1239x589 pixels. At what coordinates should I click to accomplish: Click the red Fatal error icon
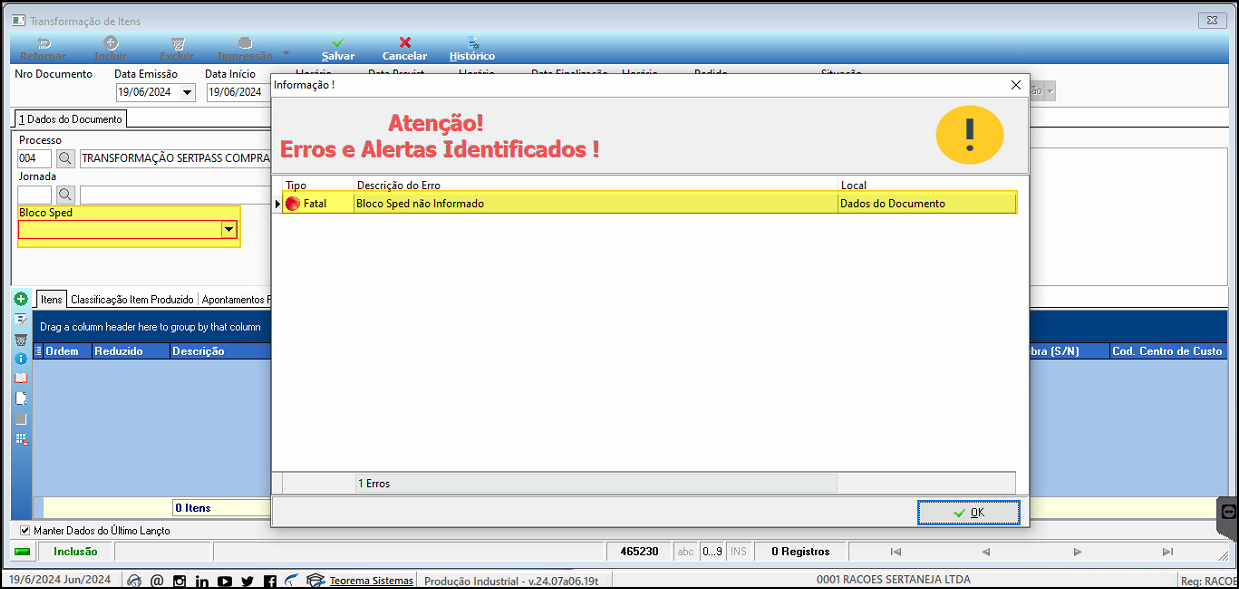click(292, 203)
